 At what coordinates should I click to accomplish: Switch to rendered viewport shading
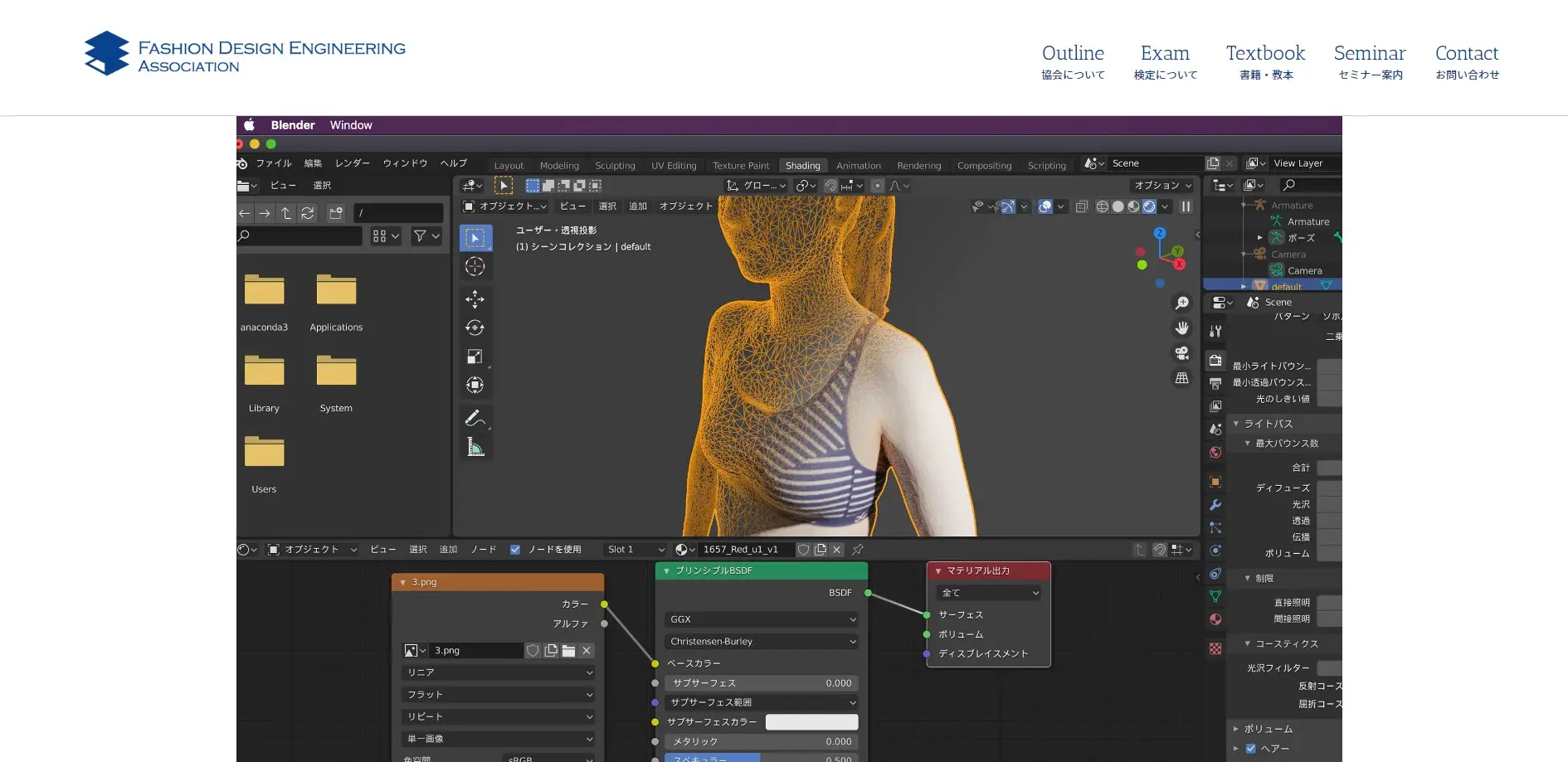pyautogui.click(x=1149, y=206)
